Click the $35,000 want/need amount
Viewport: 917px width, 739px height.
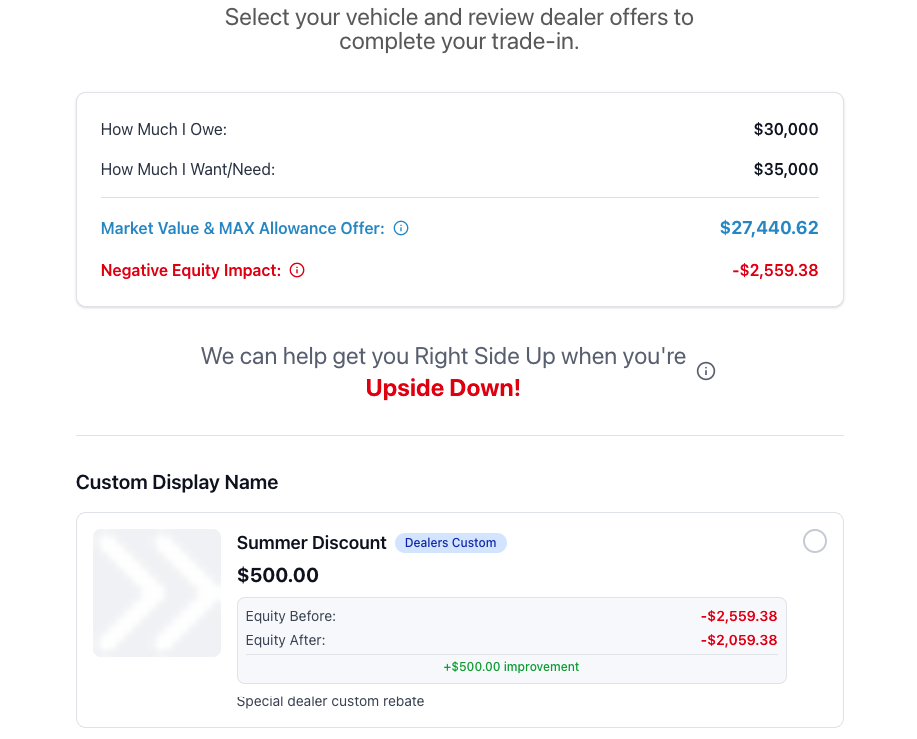pyautogui.click(x=786, y=169)
